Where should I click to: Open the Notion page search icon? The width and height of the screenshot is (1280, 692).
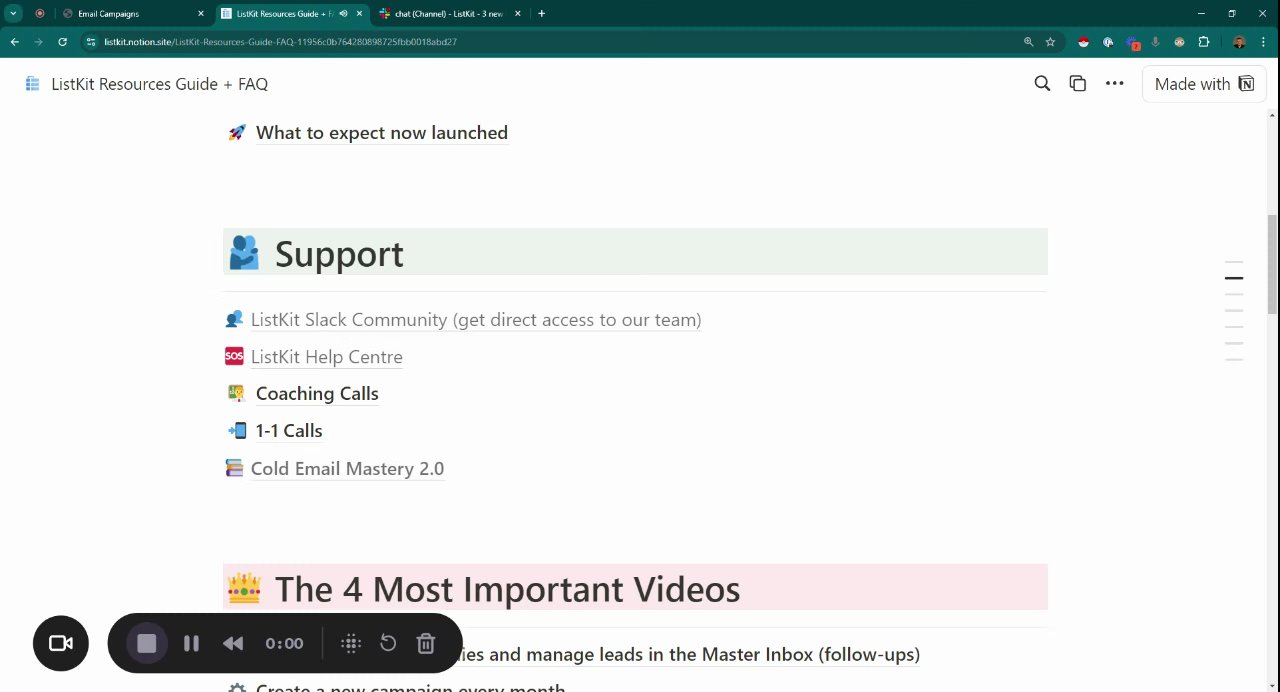coord(1042,84)
